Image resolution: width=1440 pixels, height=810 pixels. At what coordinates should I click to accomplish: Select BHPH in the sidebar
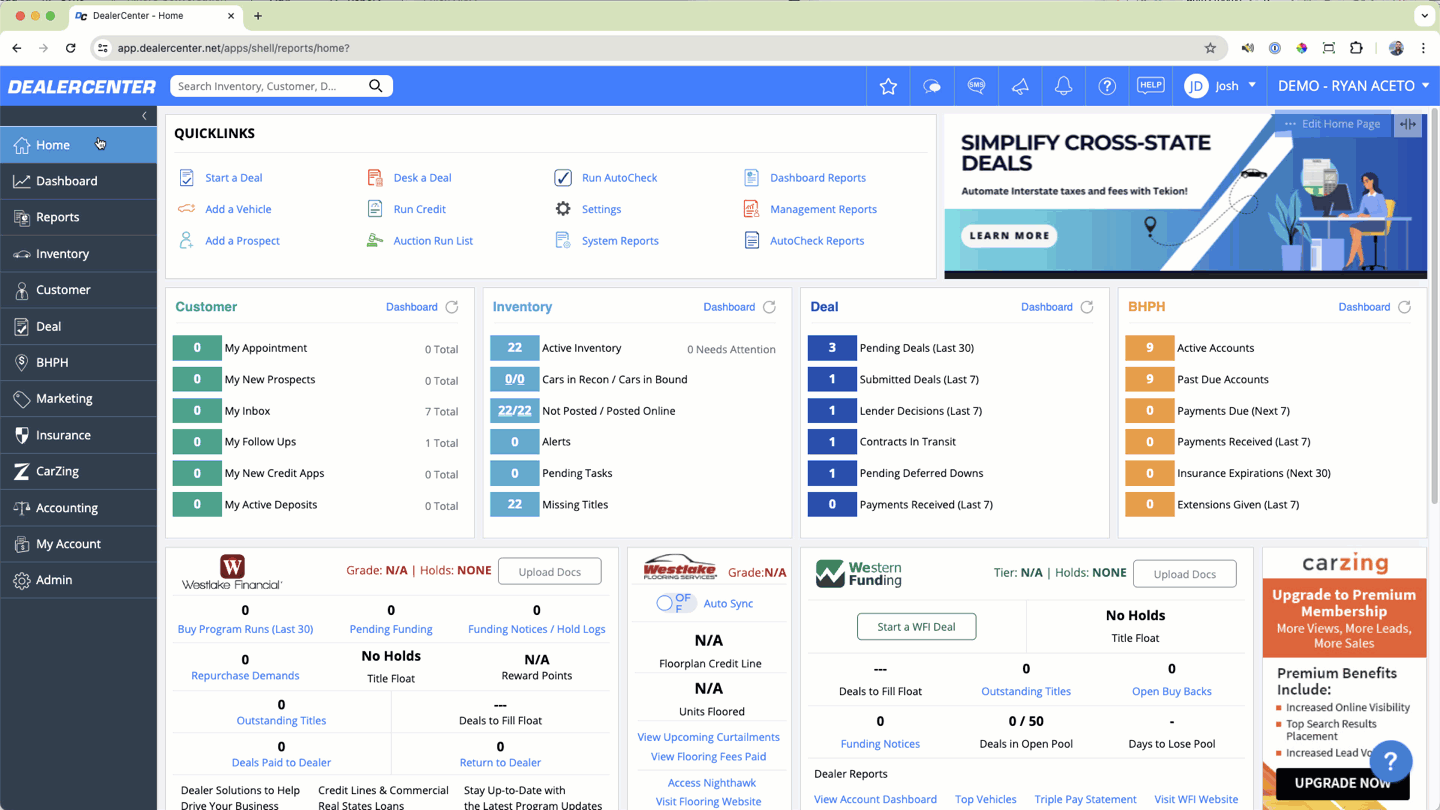[x=78, y=362]
